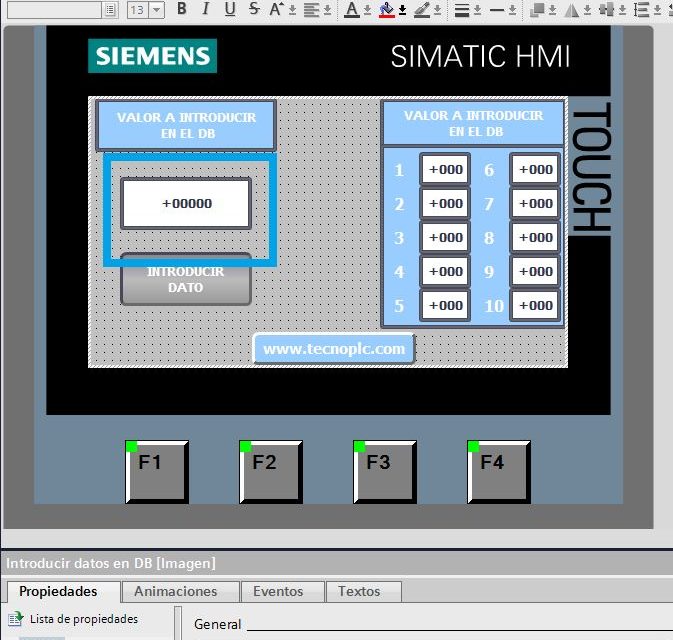The width and height of the screenshot is (673, 640).
Task: Select the F1 function key
Action: [157, 472]
